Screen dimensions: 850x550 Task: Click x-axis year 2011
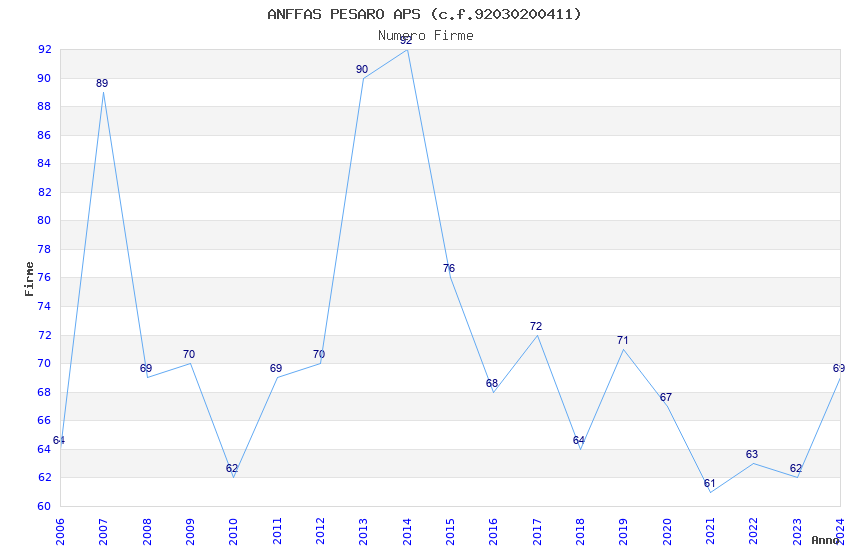[x=277, y=532]
